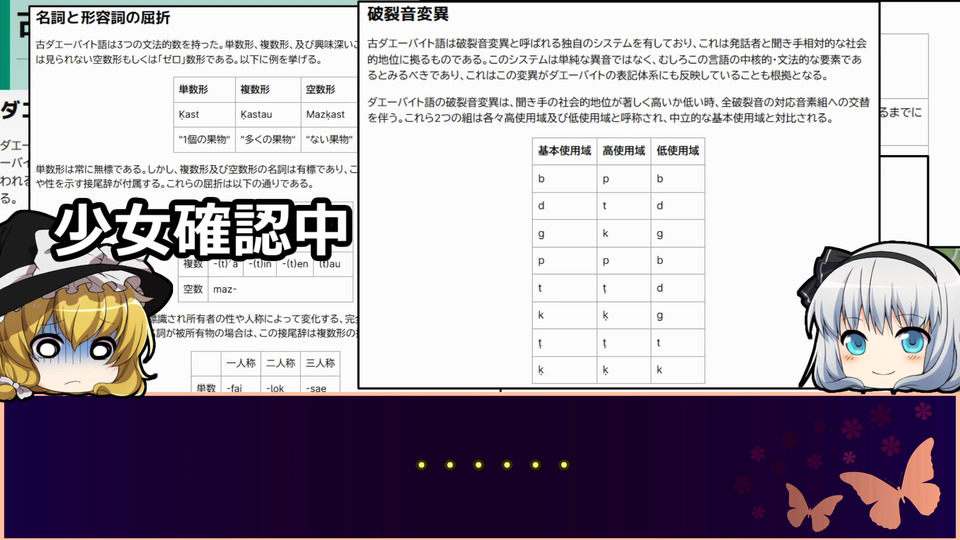Click the "多くの果物" gloss cell
This screenshot has width=960, height=540.
(268, 140)
